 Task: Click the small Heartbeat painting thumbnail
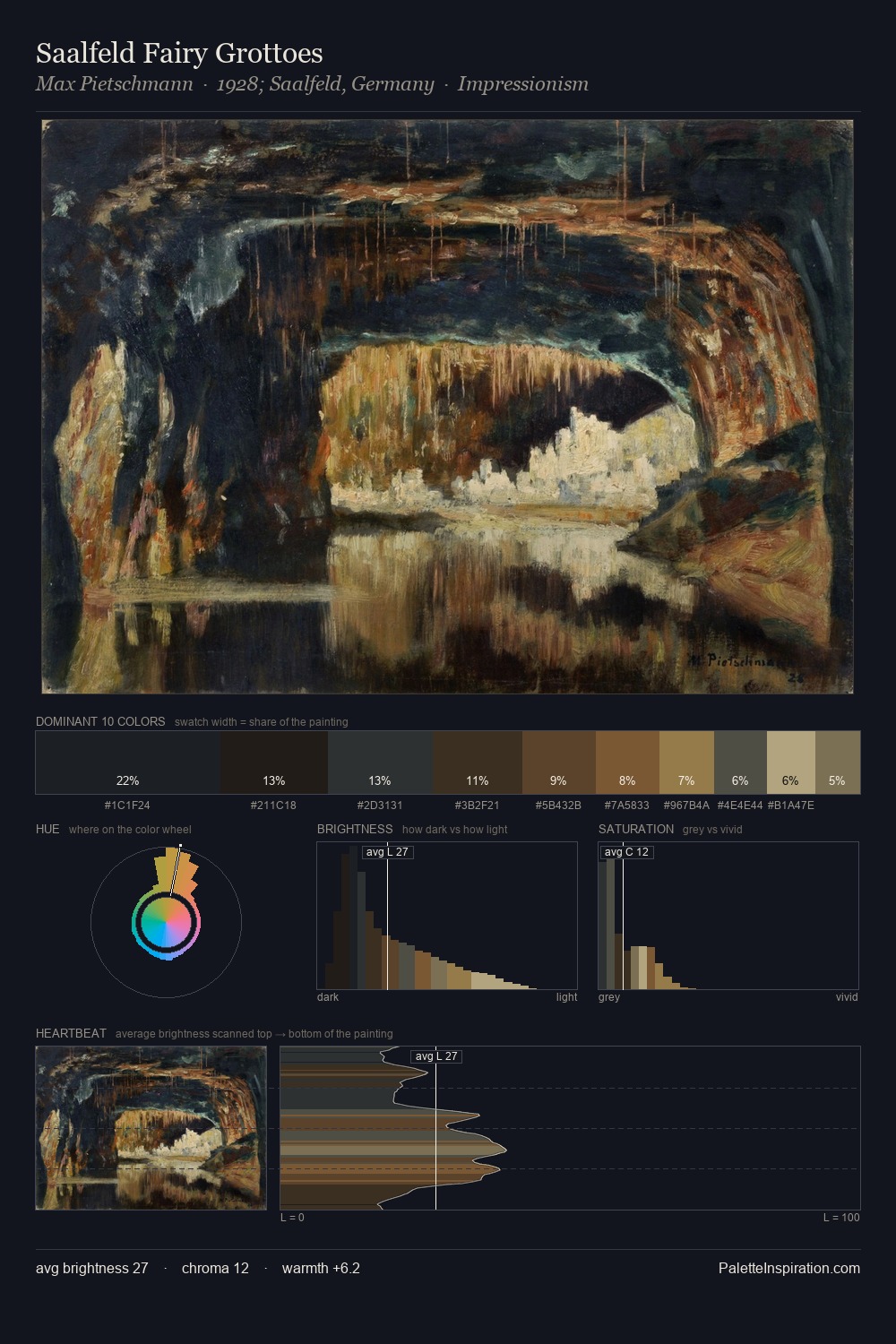click(x=151, y=1128)
